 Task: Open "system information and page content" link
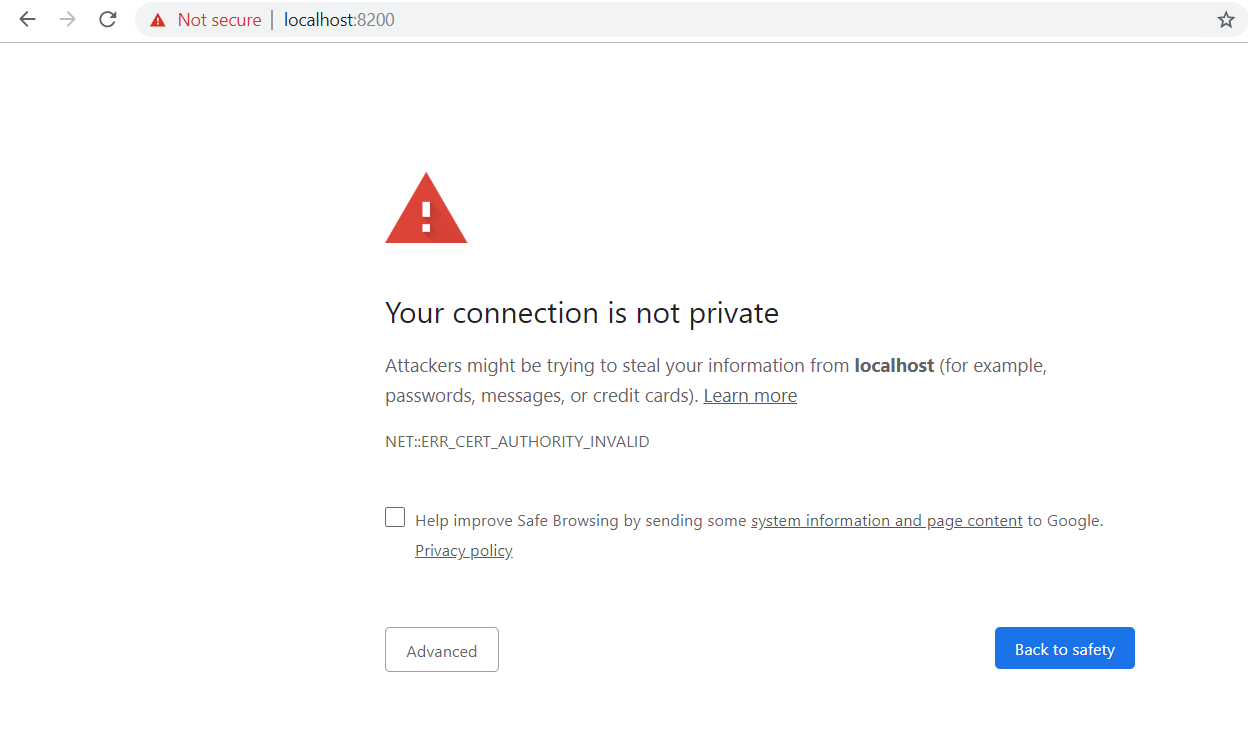pos(887,521)
